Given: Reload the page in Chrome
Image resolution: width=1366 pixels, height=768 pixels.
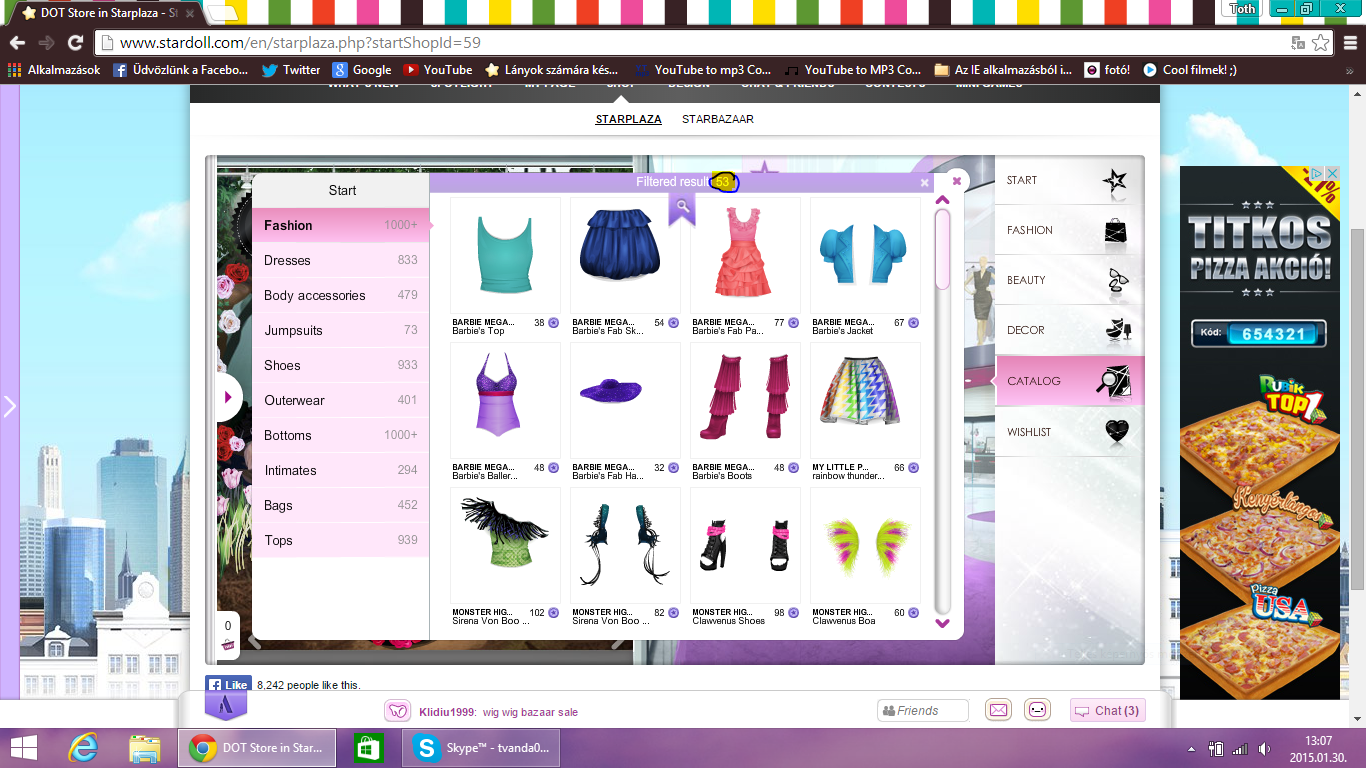Looking at the screenshot, I should [x=75, y=43].
